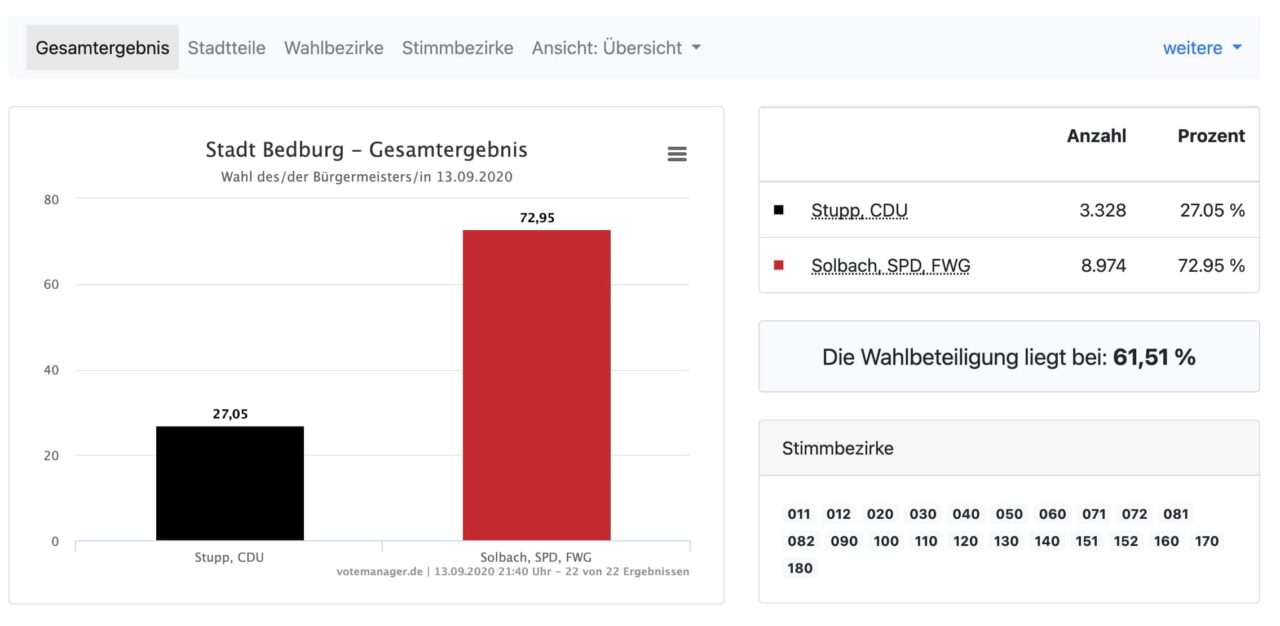Open the Solbach, SPD, FWG link
Screen dimensions: 1280x626
pos(891,266)
